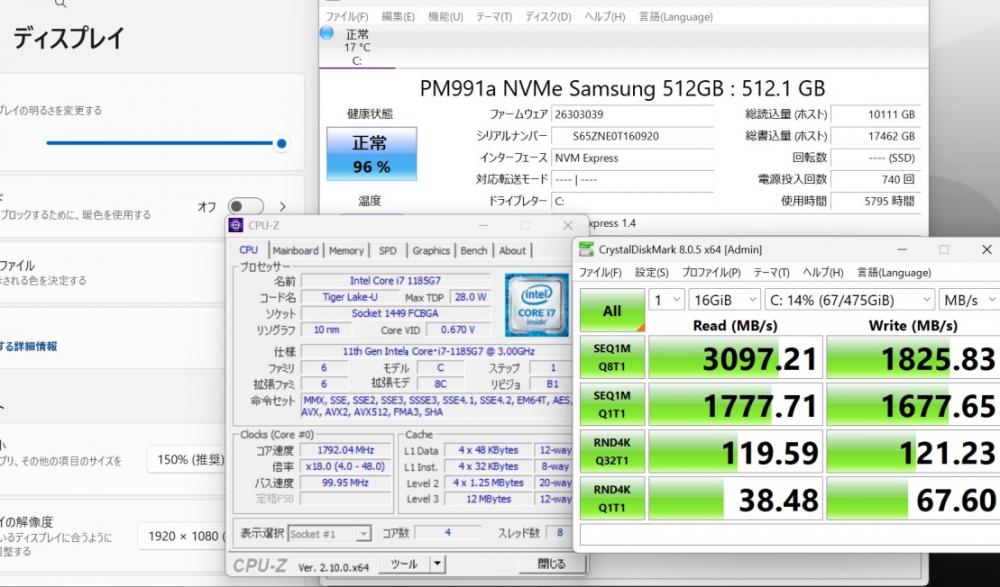Start the SEQ1M Q1T1 benchmark
Viewport: 1000px width, 587px height.
(612, 405)
